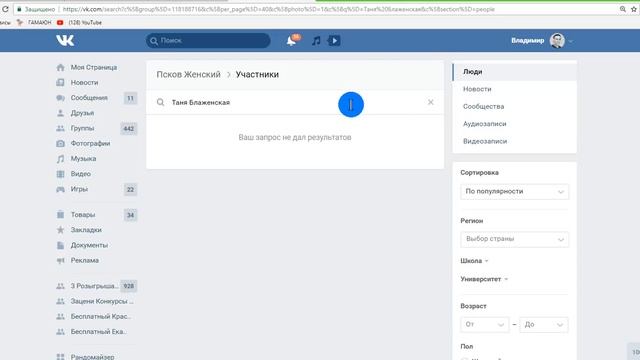The width and height of the screenshot is (640, 360).
Task: Click the camera icon beside Фотографии
Action: tap(60, 144)
